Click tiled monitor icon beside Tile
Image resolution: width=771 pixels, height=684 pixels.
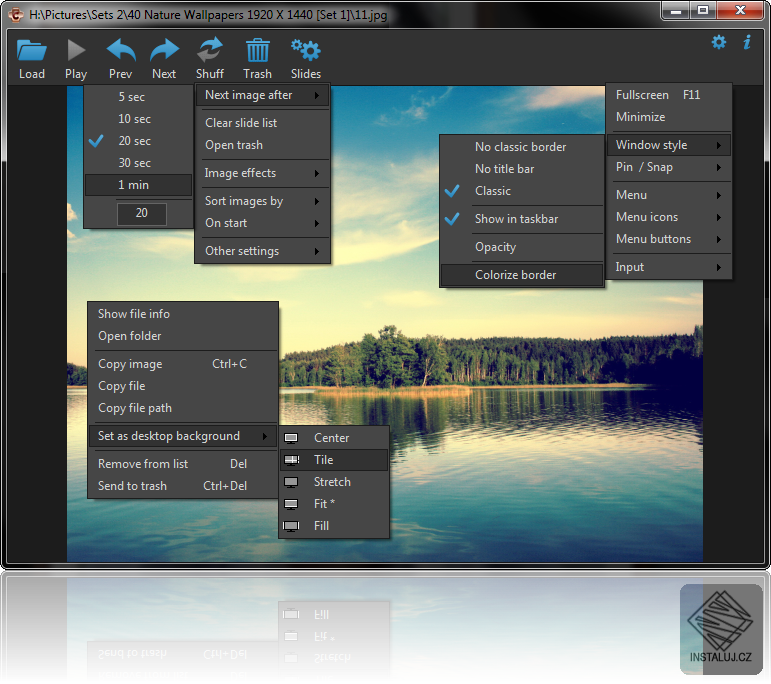pos(292,460)
